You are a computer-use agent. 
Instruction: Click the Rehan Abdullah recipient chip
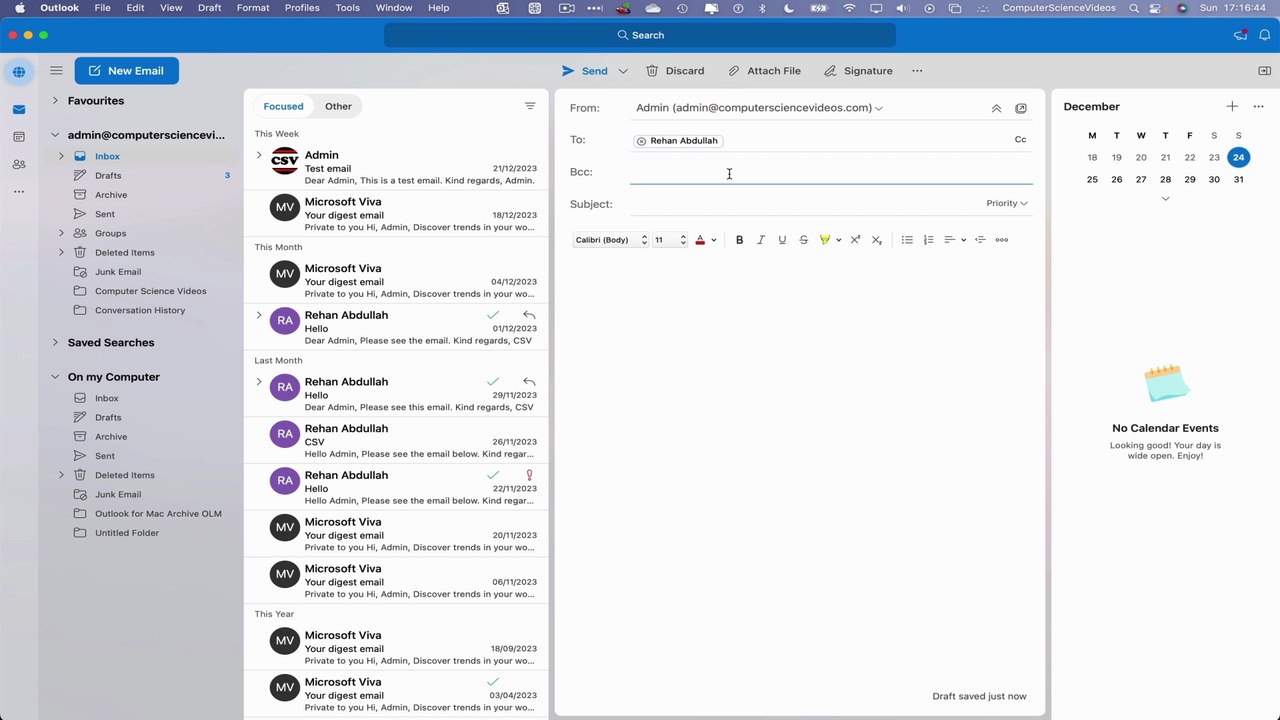(677, 141)
